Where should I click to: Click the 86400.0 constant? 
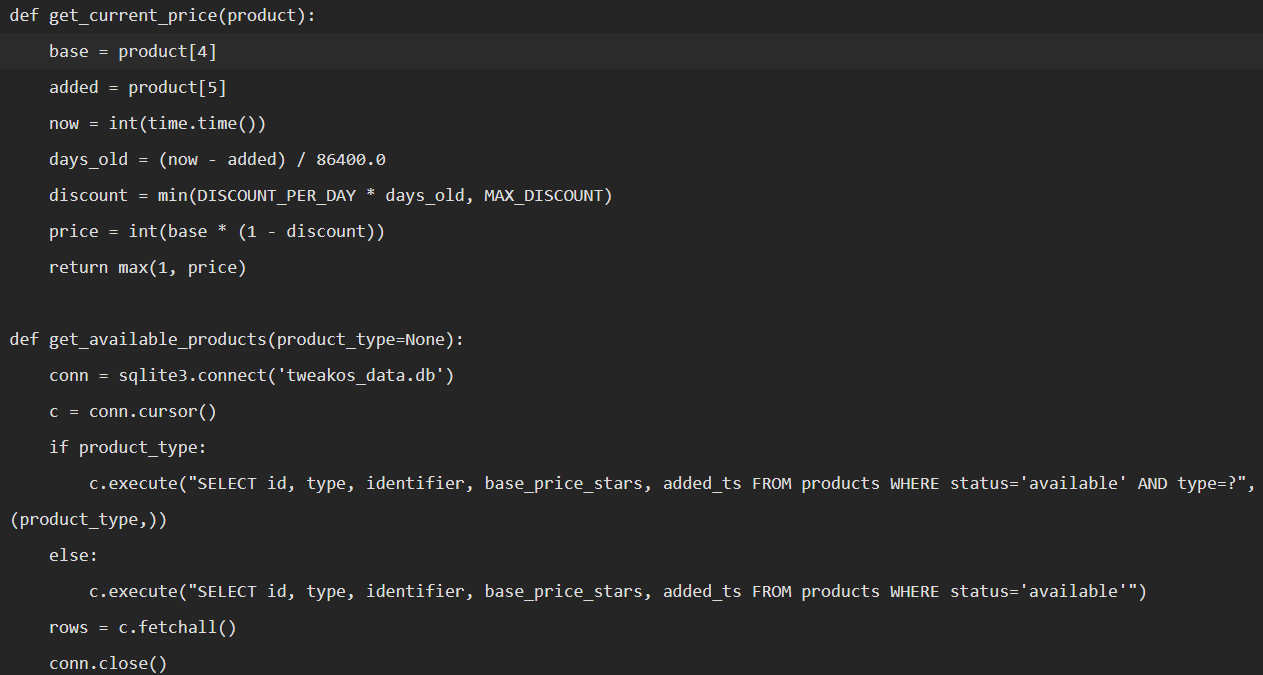click(351, 159)
